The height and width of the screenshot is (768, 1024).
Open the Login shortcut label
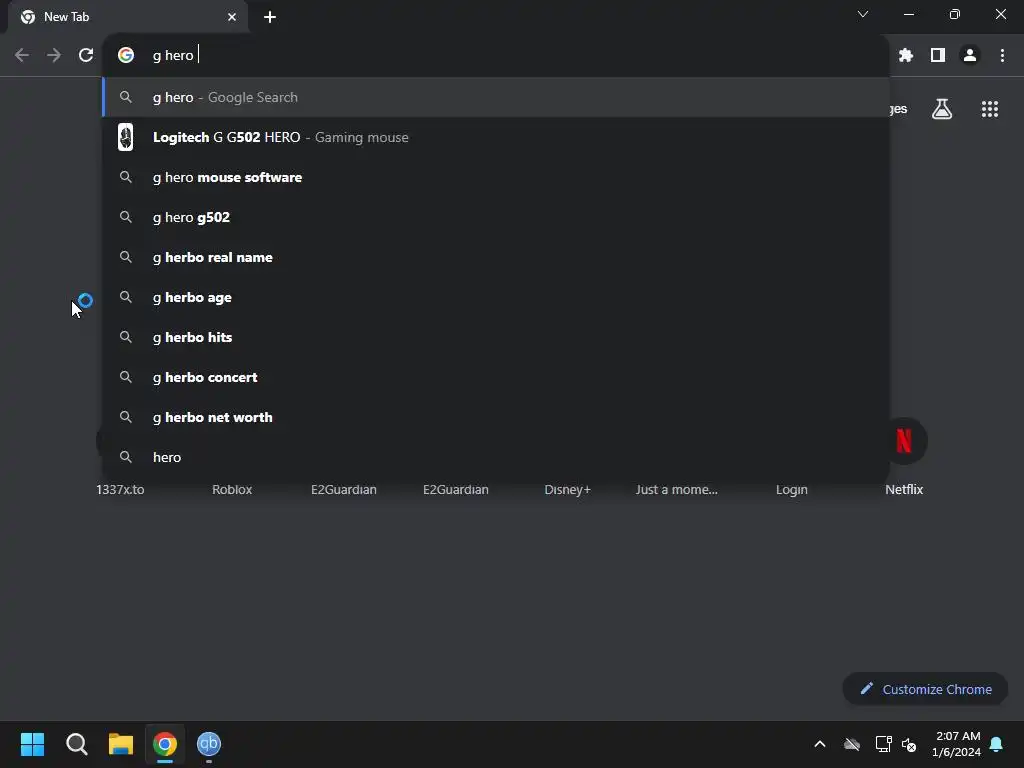[792, 489]
